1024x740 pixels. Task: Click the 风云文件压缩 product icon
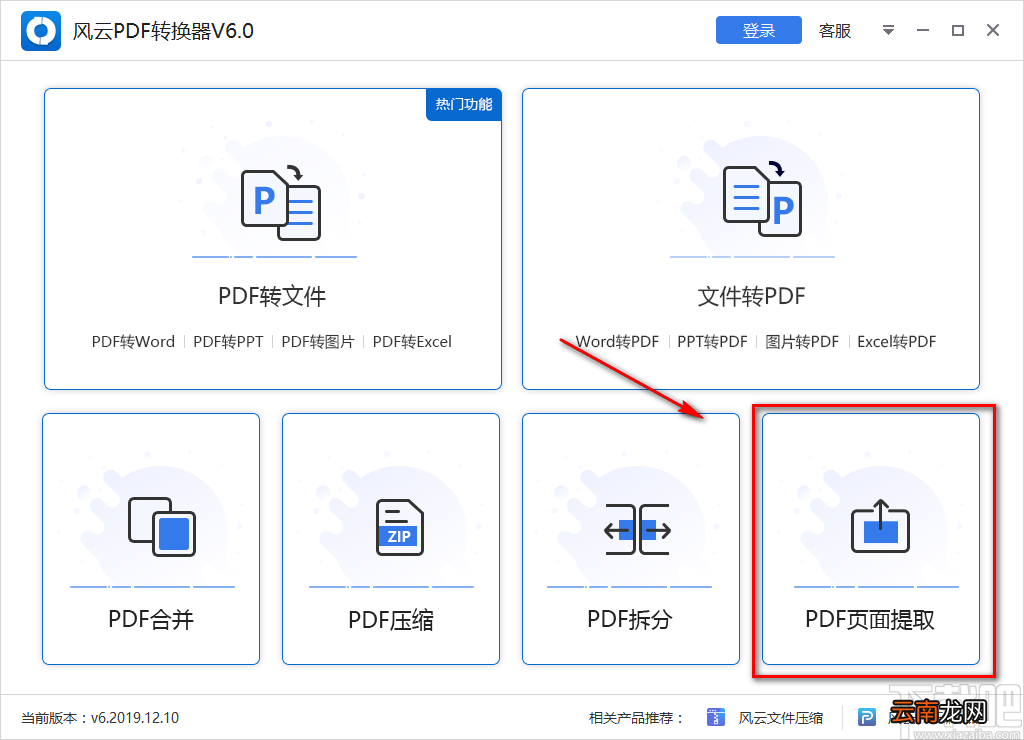coord(716,717)
